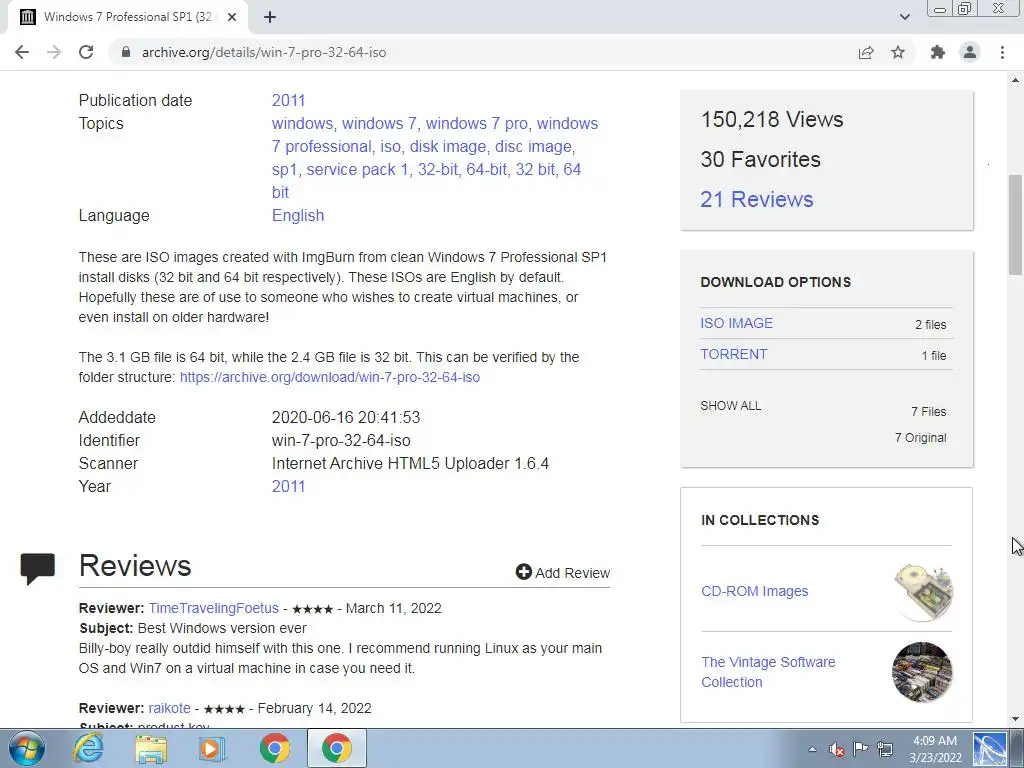Click the CD-ROM Images thumbnail
This screenshot has width=1024, height=768.
(x=922, y=592)
